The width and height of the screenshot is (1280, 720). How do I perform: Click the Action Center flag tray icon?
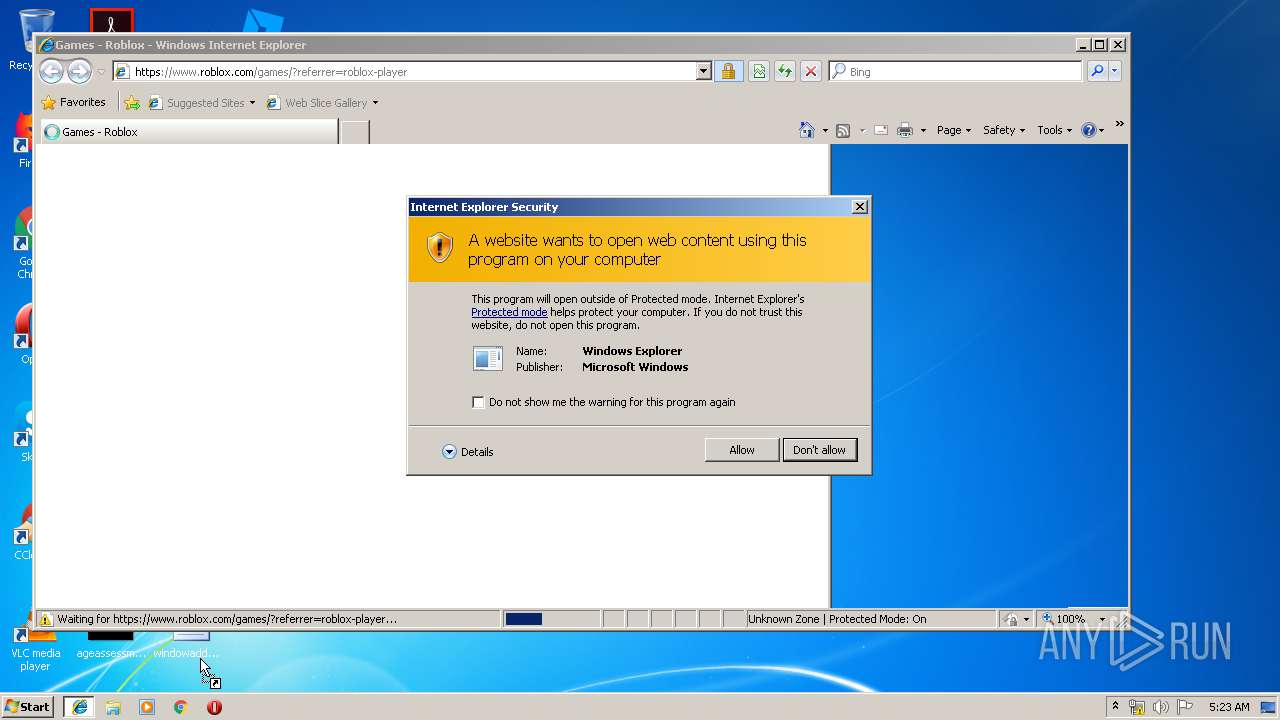tap(1184, 707)
